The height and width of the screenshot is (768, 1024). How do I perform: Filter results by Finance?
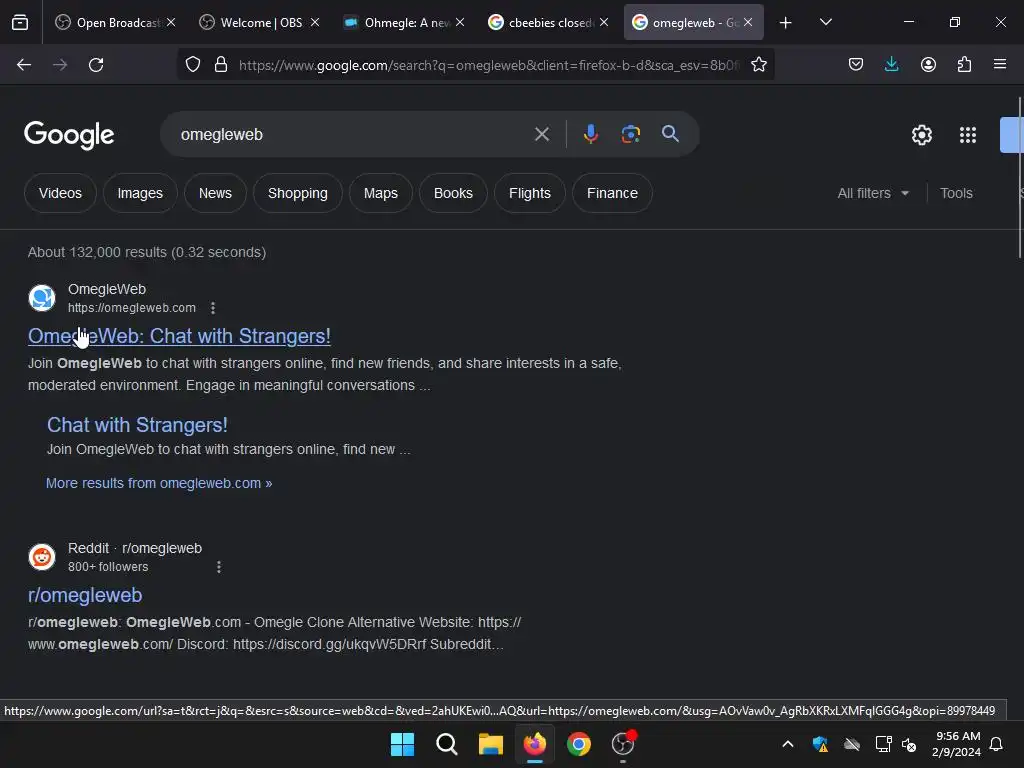(612, 193)
